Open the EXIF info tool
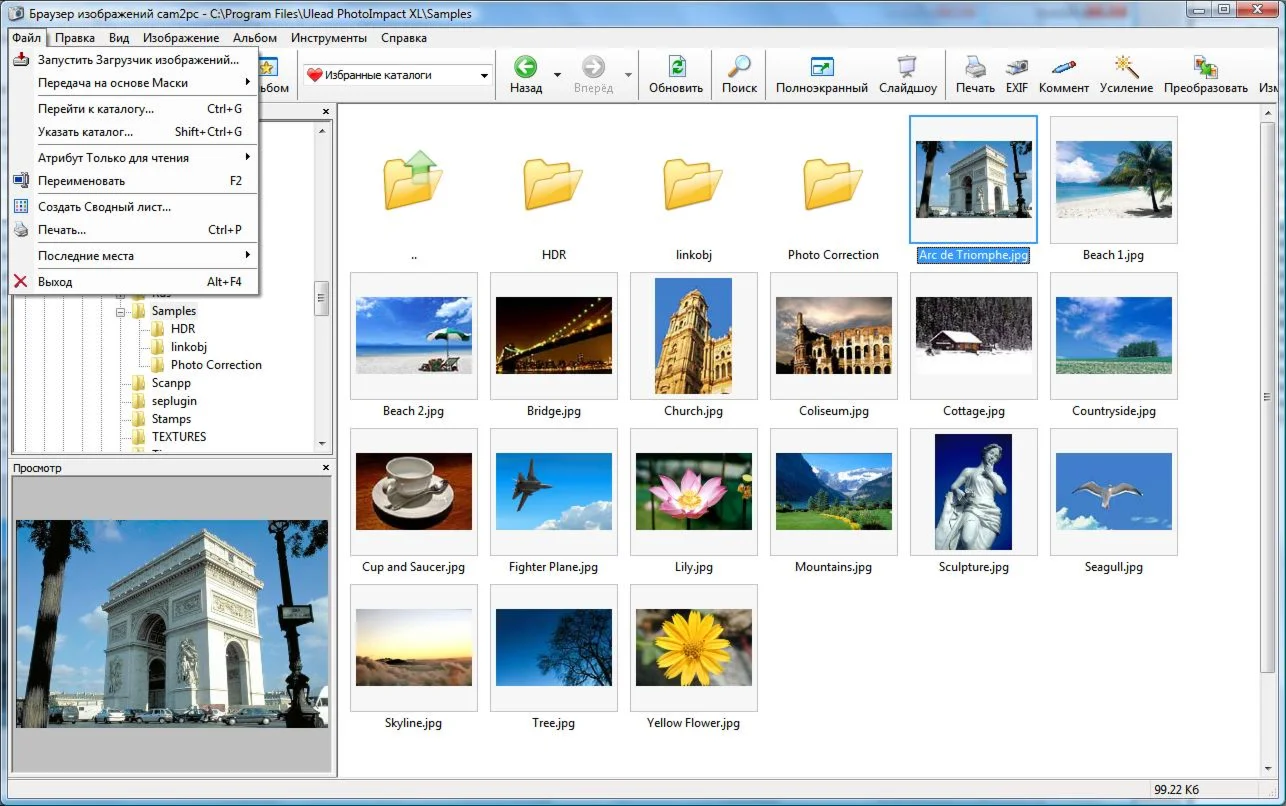 tap(1016, 68)
